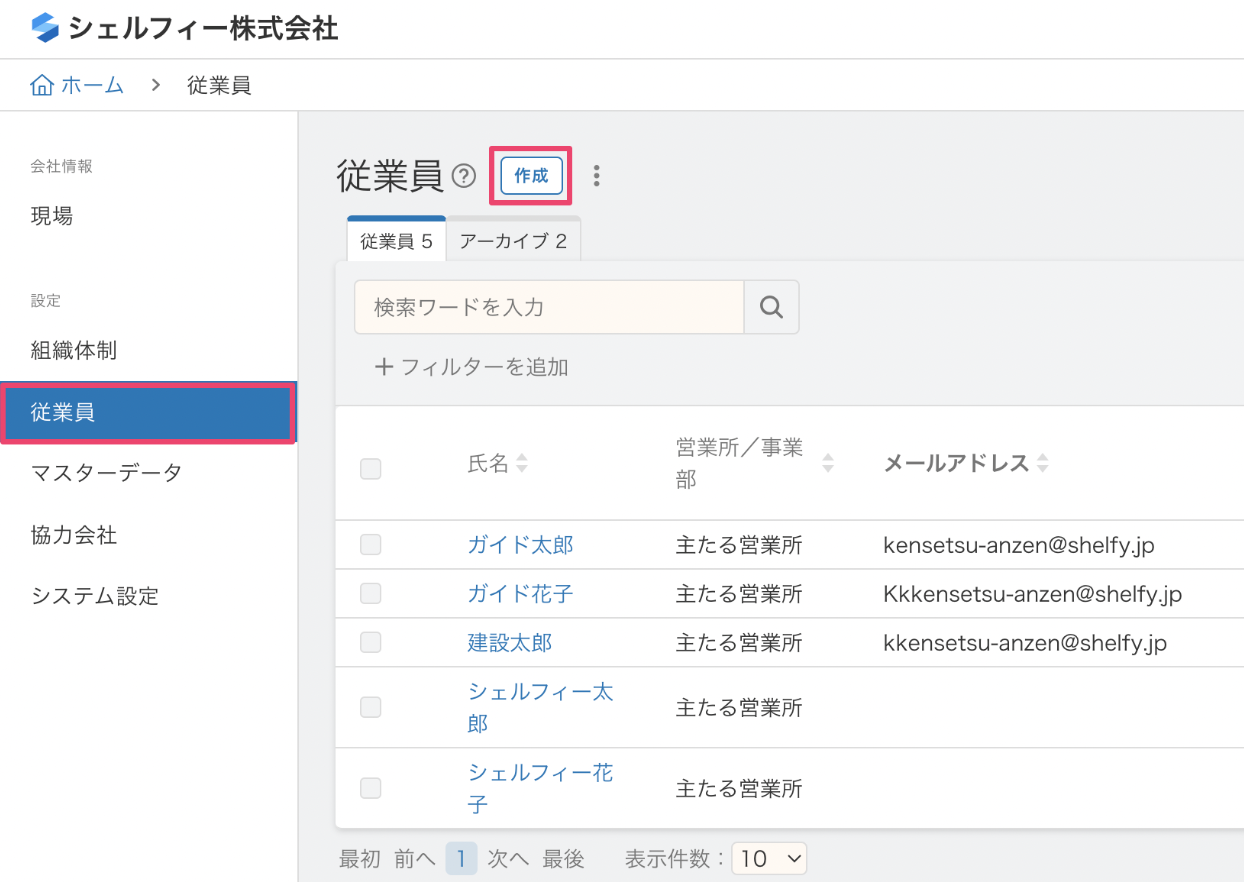Image resolution: width=1244 pixels, height=882 pixels.
Task: Switch to the アーカイブ 2 tab
Action: point(513,241)
